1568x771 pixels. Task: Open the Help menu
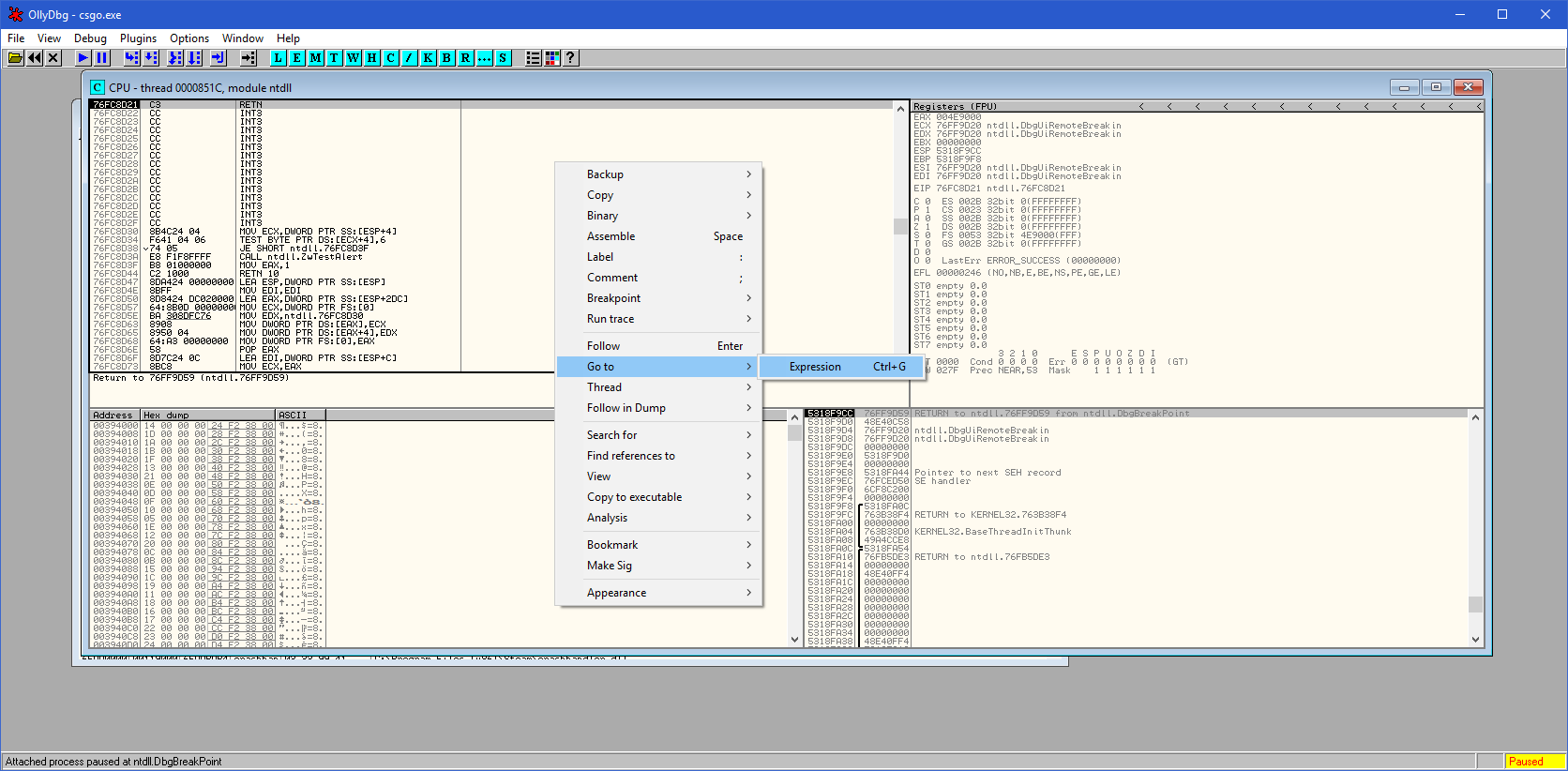tap(288, 38)
